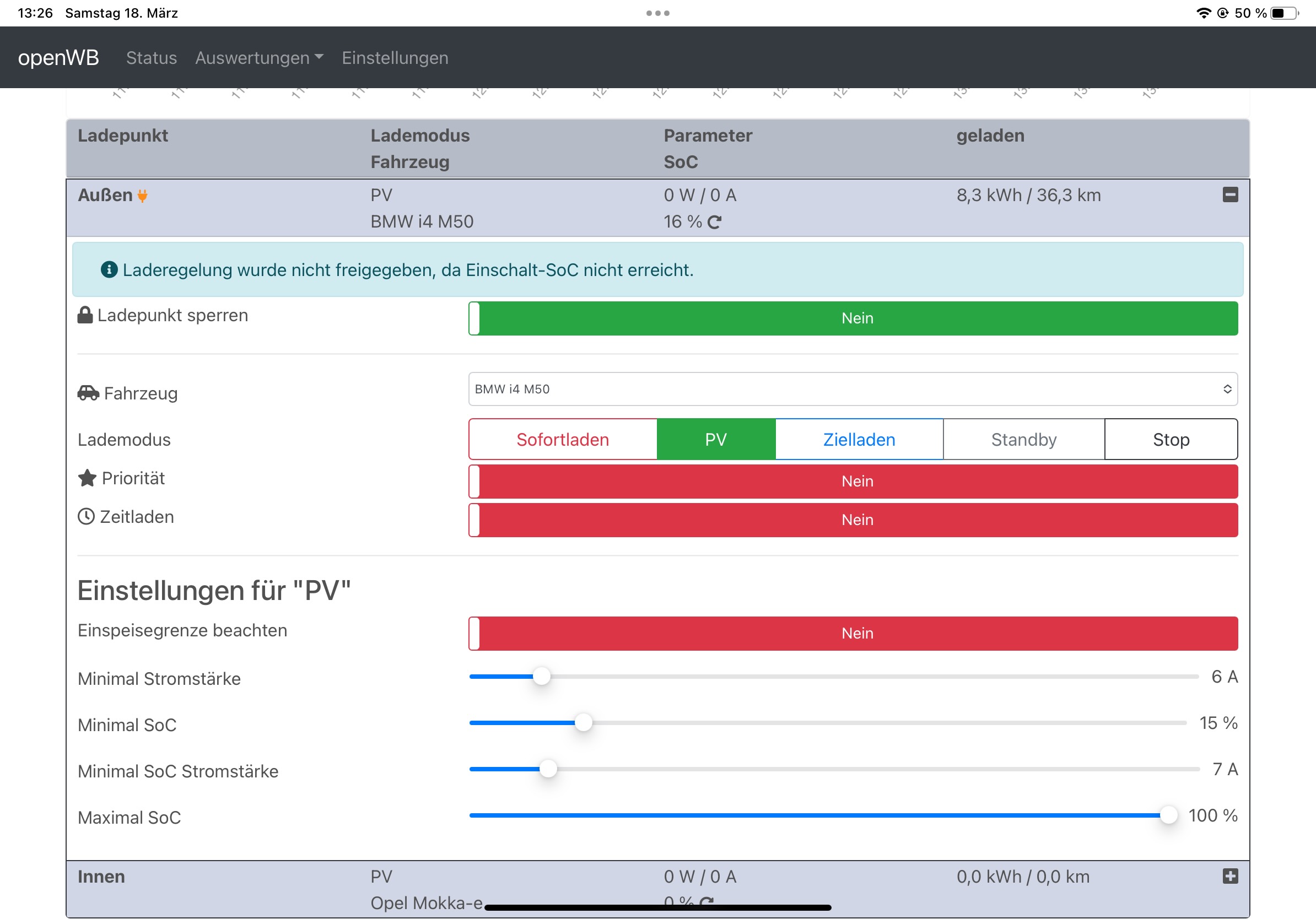
Task: Select Sofortladen charge mode
Action: 562,440
